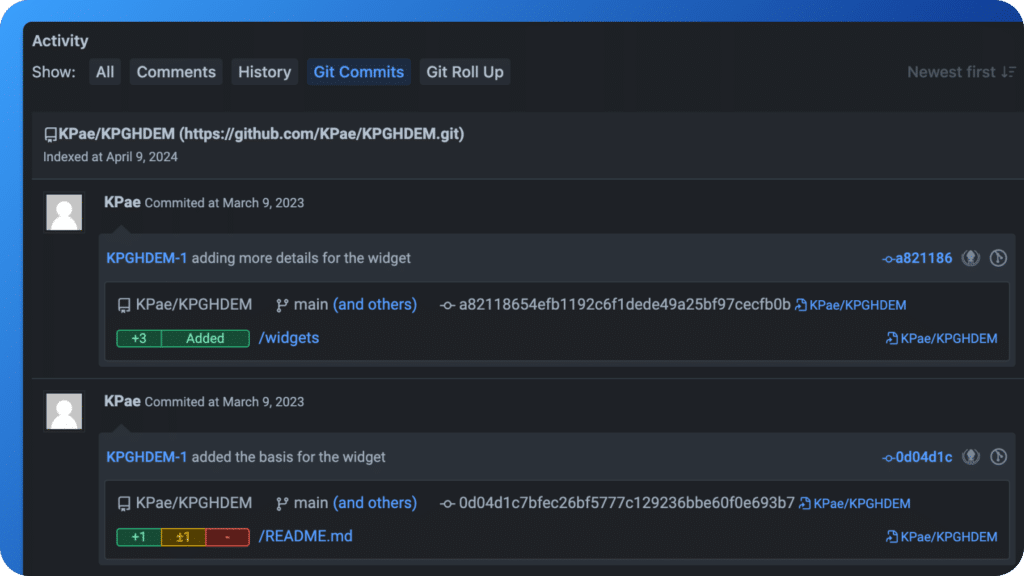
Task: Open the History tab
Action: pyautogui.click(x=264, y=72)
